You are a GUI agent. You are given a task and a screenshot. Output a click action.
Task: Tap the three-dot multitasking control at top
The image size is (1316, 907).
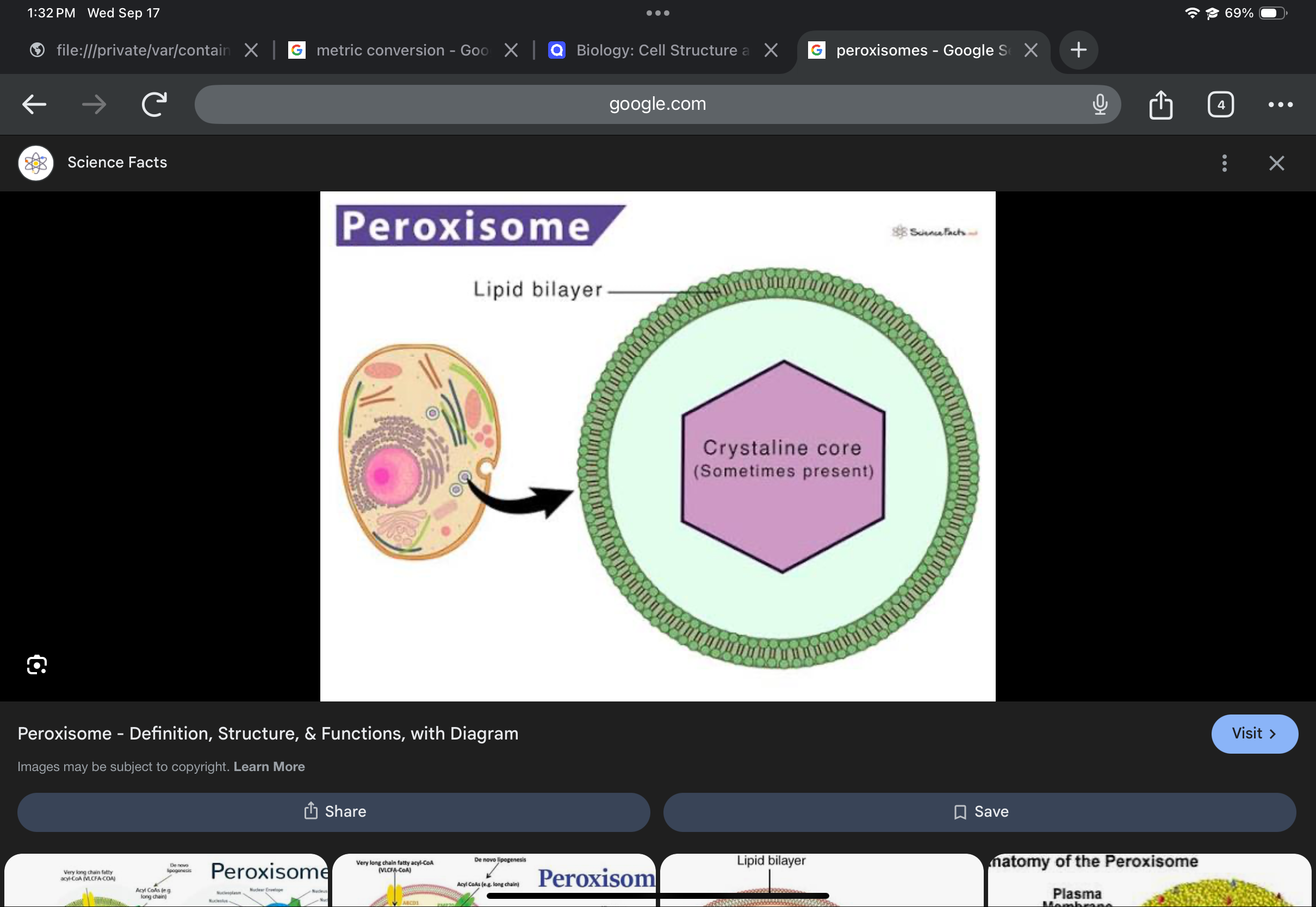(657, 13)
